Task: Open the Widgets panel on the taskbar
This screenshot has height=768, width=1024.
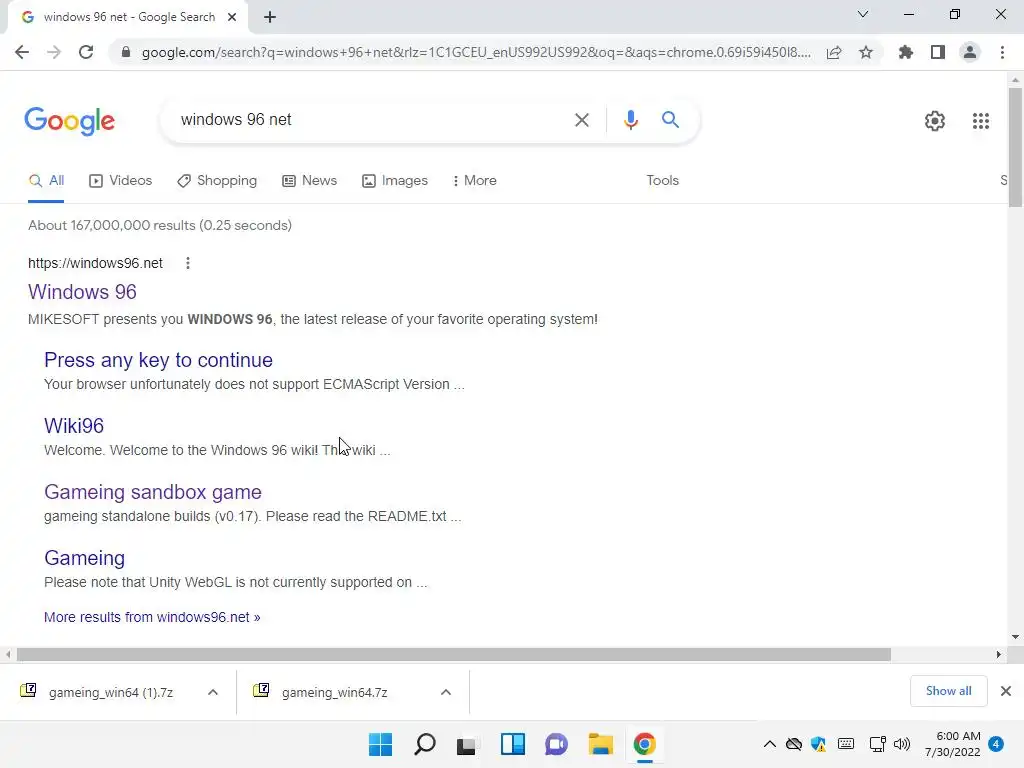Action: (x=513, y=744)
